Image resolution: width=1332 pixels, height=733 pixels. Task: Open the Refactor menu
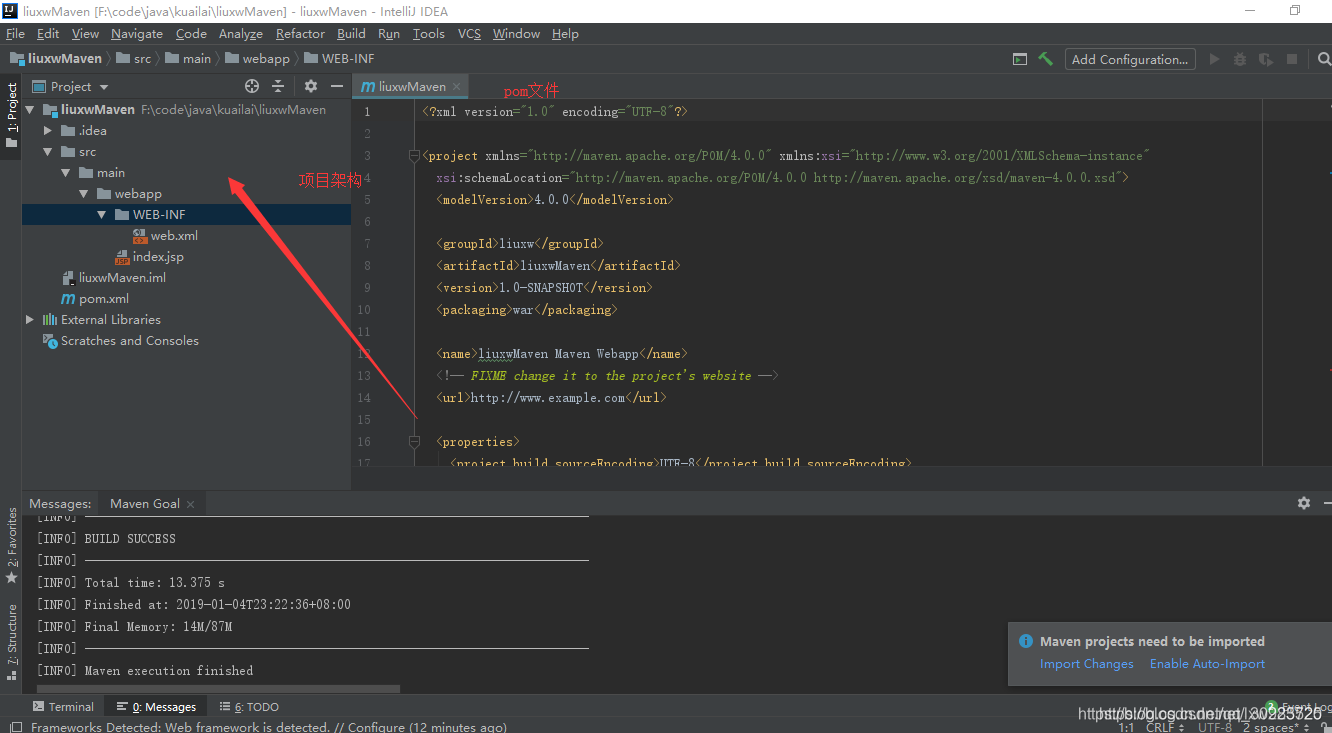[300, 34]
